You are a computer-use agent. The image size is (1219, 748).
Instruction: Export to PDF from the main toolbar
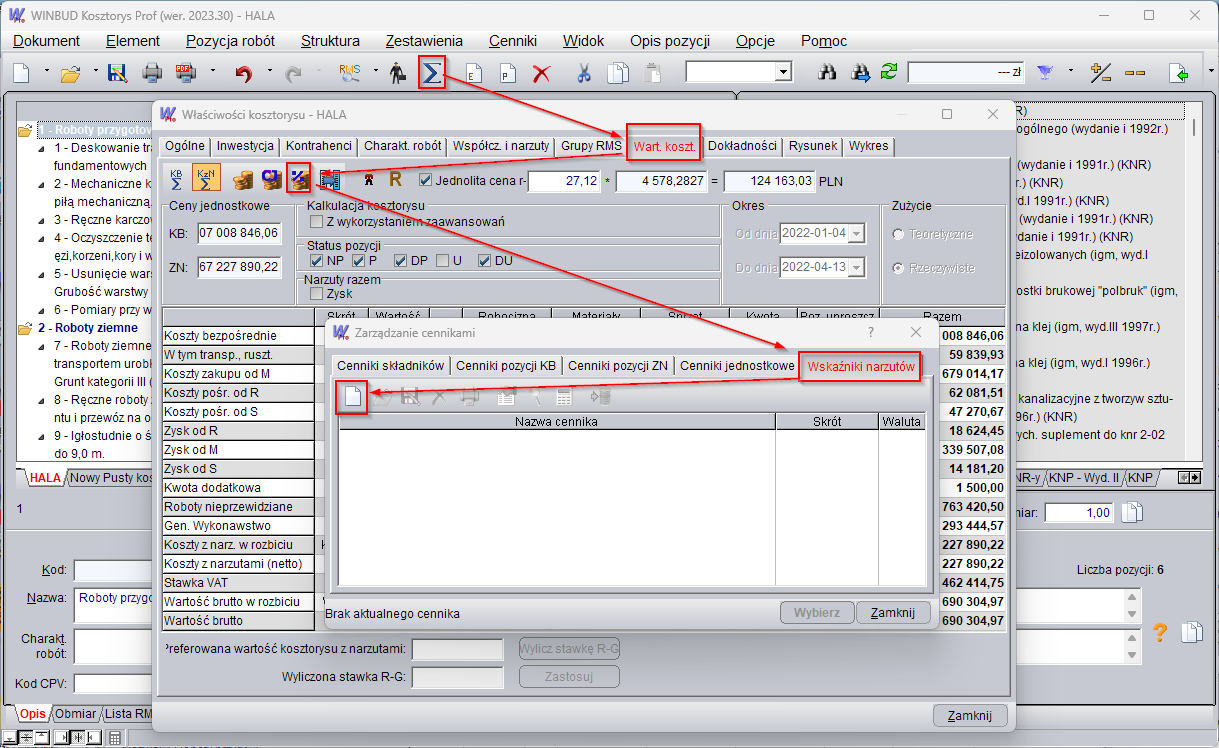(x=185, y=72)
